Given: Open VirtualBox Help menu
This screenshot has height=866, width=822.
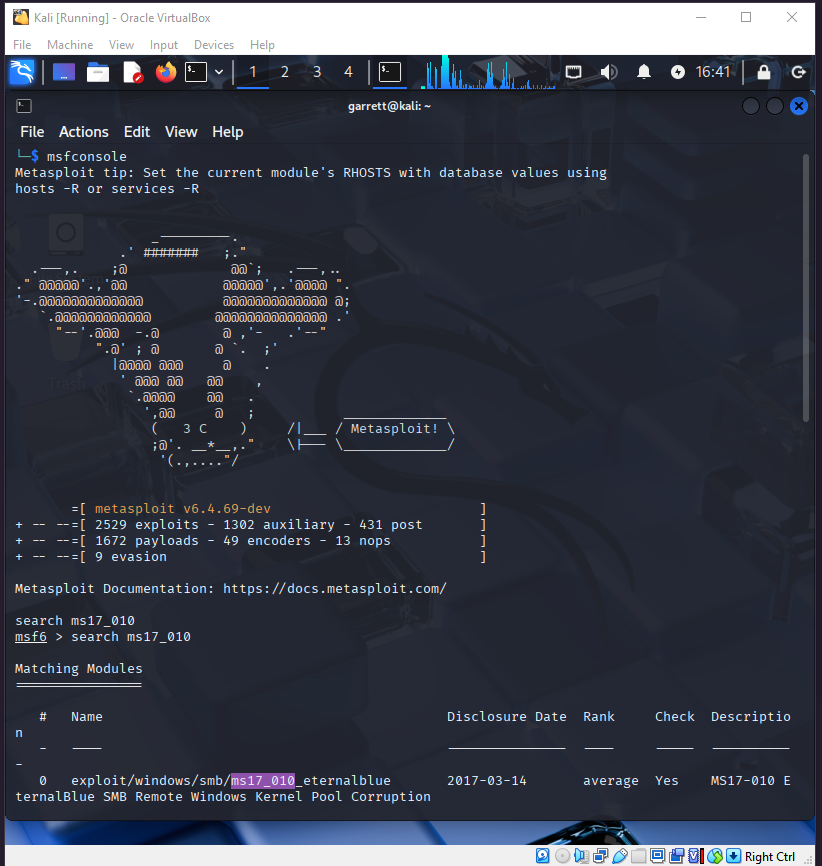Looking at the screenshot, I should click(262, 45).
